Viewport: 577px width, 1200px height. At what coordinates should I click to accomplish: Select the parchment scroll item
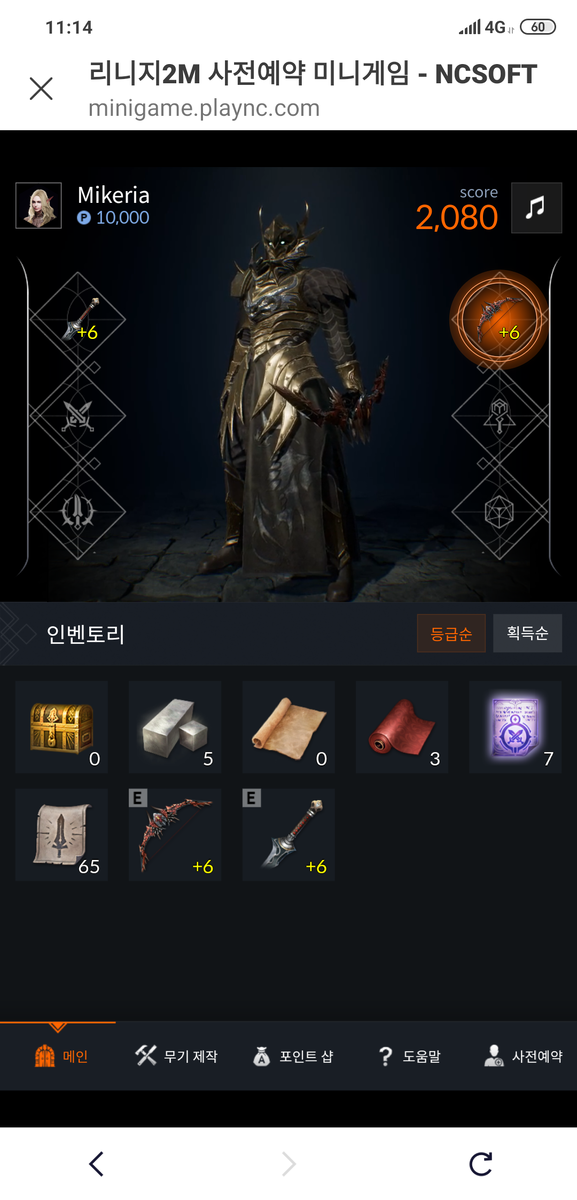pos(288,727)
